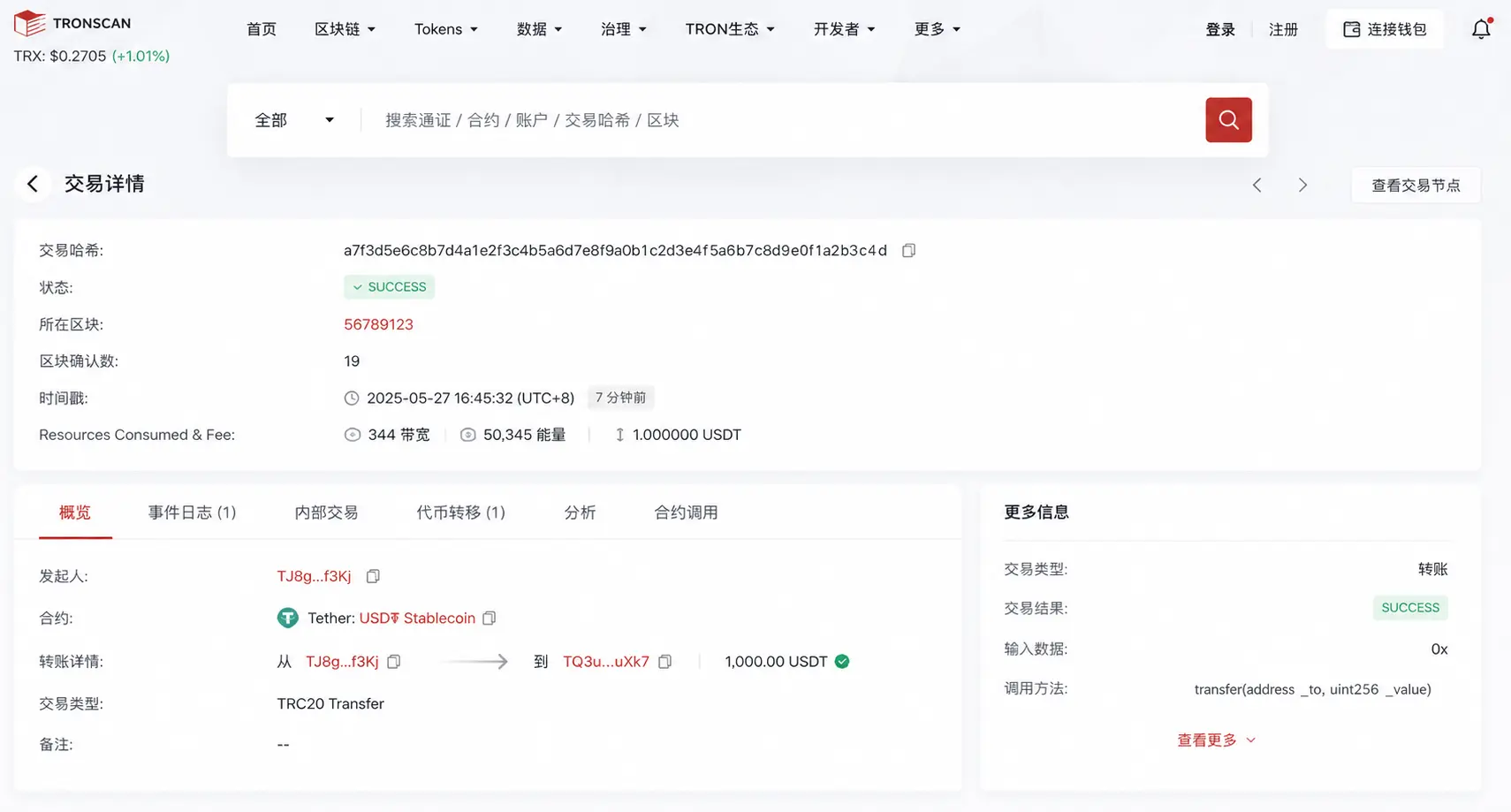Viewport: 1511px width, 812px height.
Task: Click the Tether token logo icon
Action: click(x=287, y=618)
